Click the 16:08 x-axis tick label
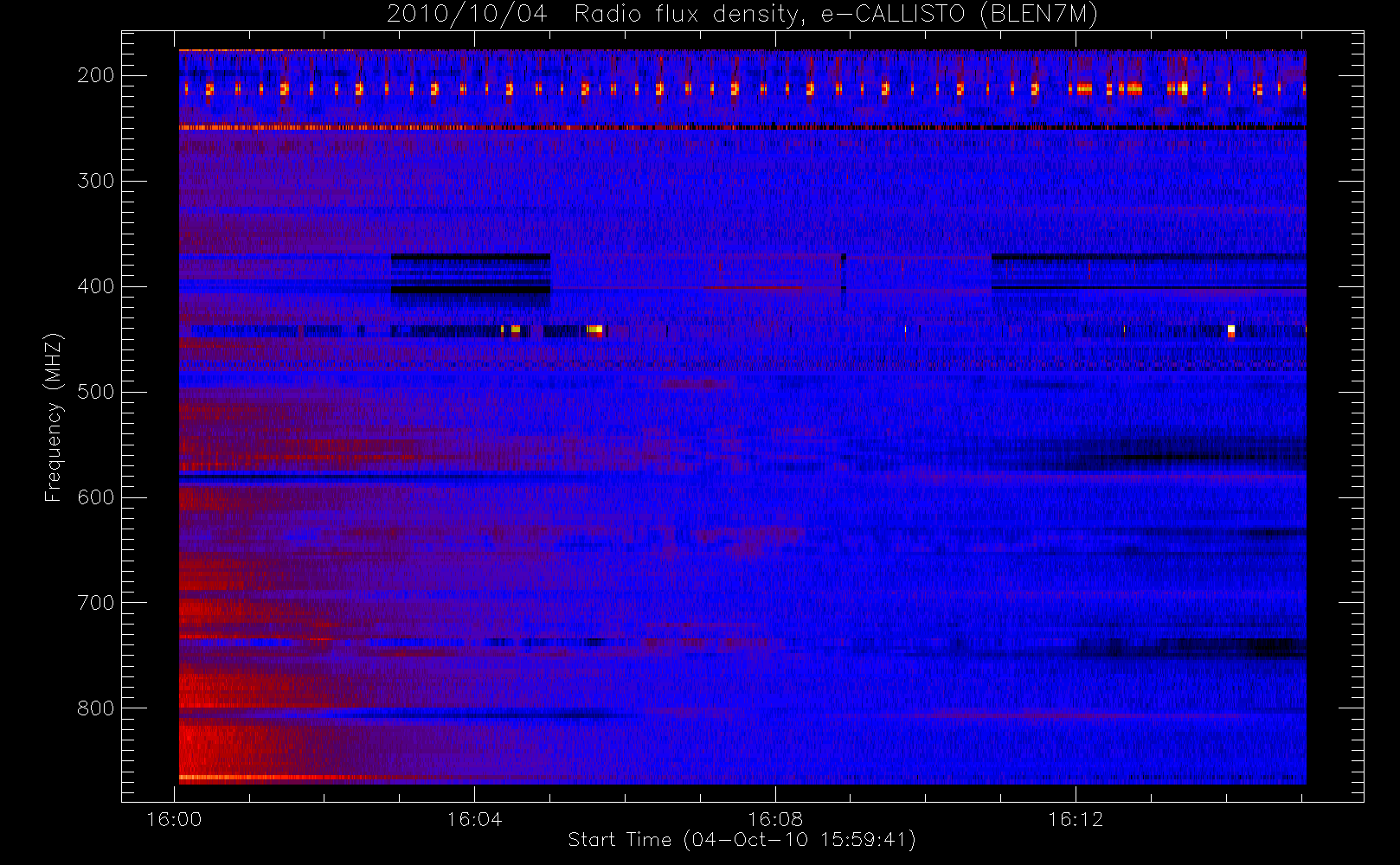The width and height of the screenshot is (1400, 865). 775,819
